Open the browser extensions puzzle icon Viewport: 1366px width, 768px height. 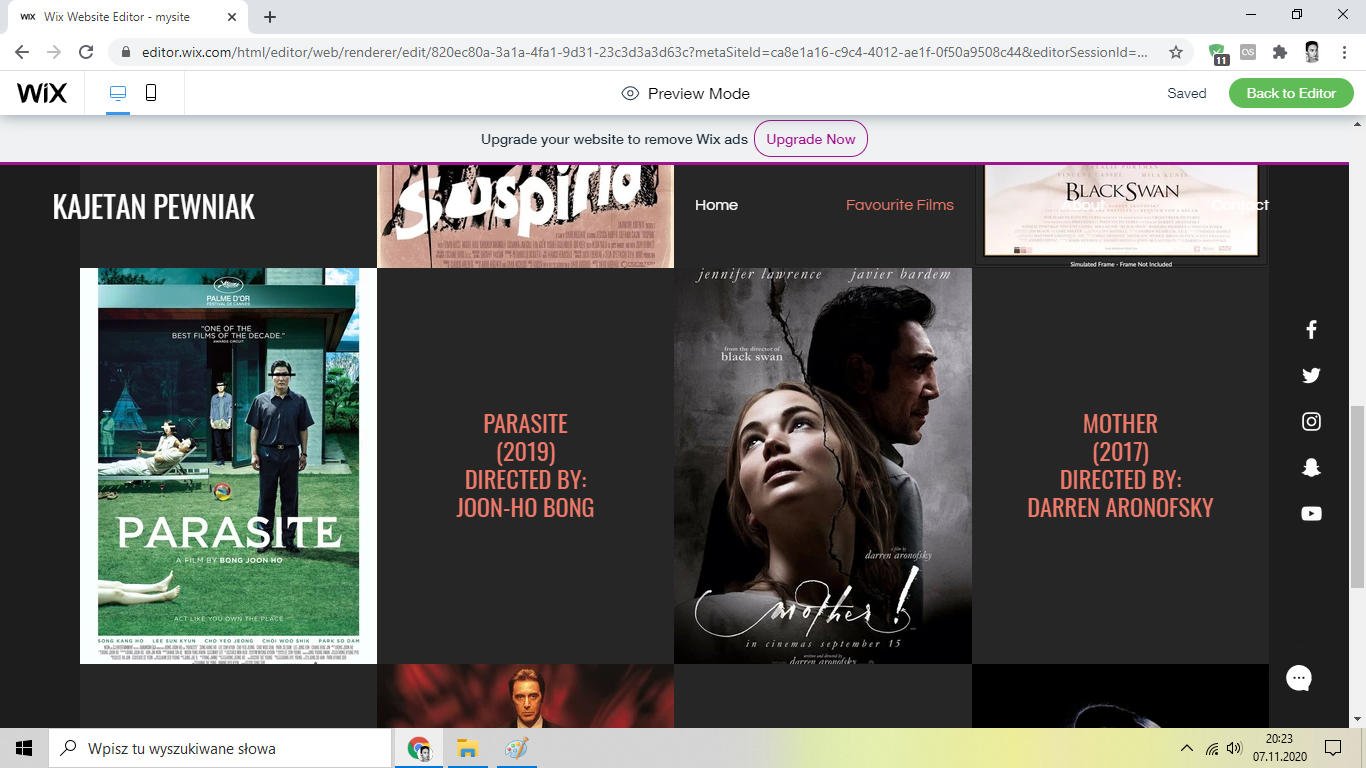pos(1280,52)
